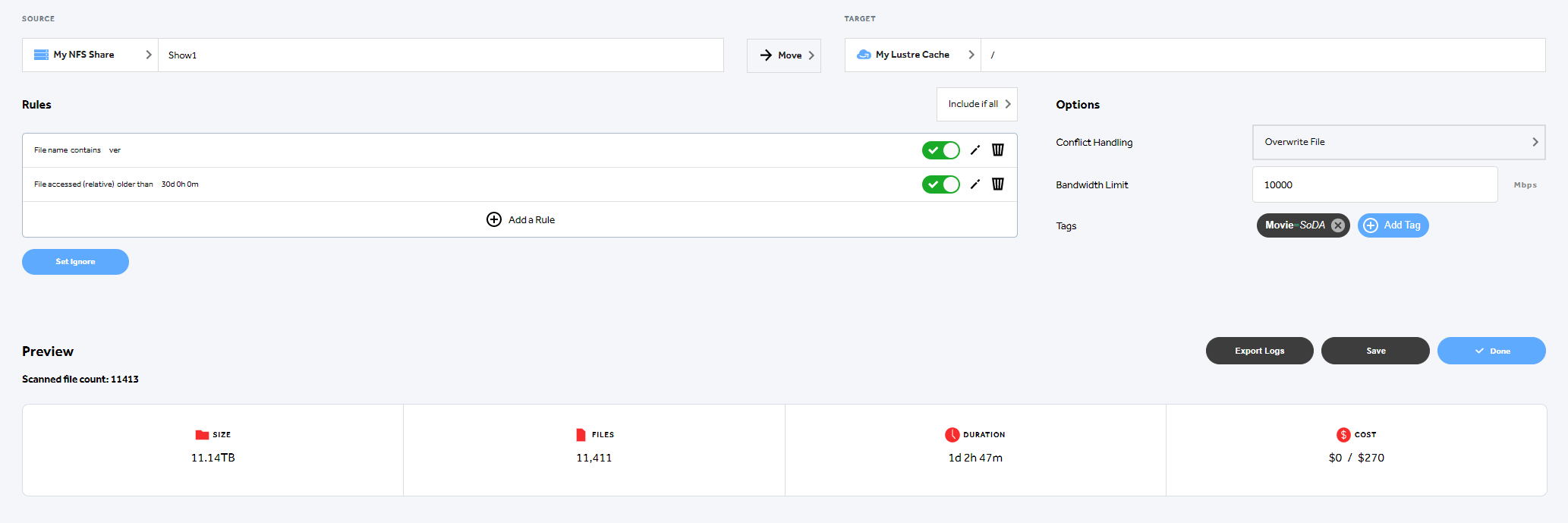
Task: Click the Save button
Action: pyautogui.click(x=1375, y=351)
